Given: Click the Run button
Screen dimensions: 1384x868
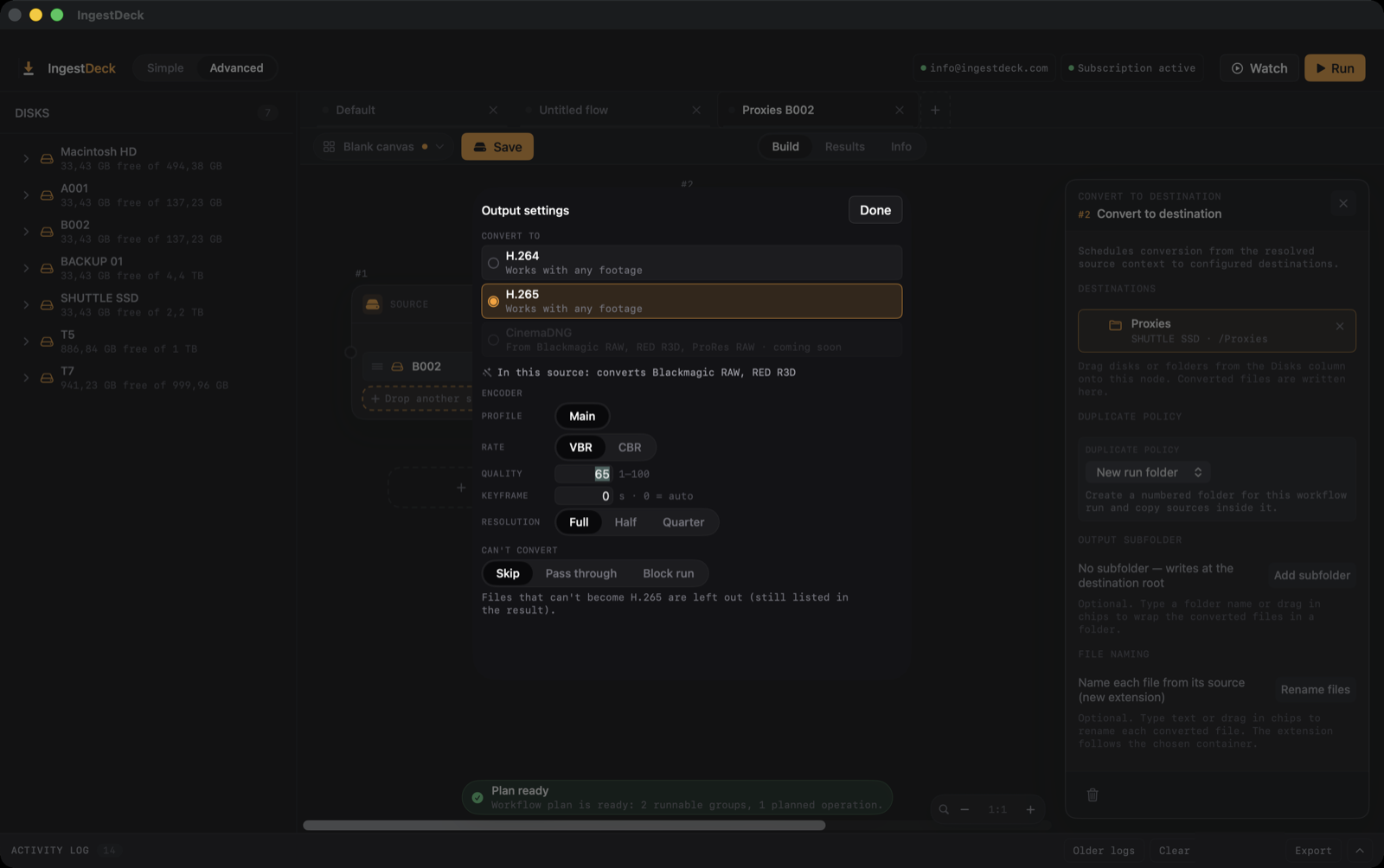Looking at the screenshot, I should [1335, 68].
